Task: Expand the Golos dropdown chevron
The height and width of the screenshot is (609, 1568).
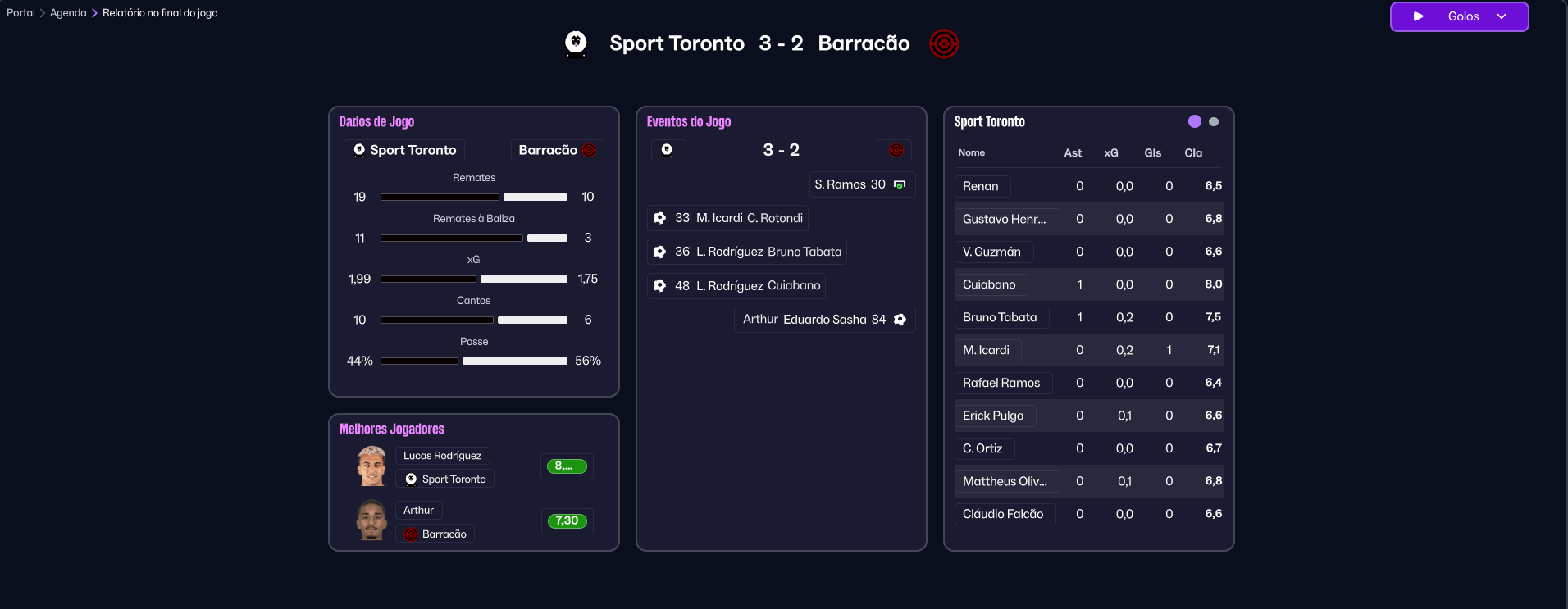Action: 1502,16
